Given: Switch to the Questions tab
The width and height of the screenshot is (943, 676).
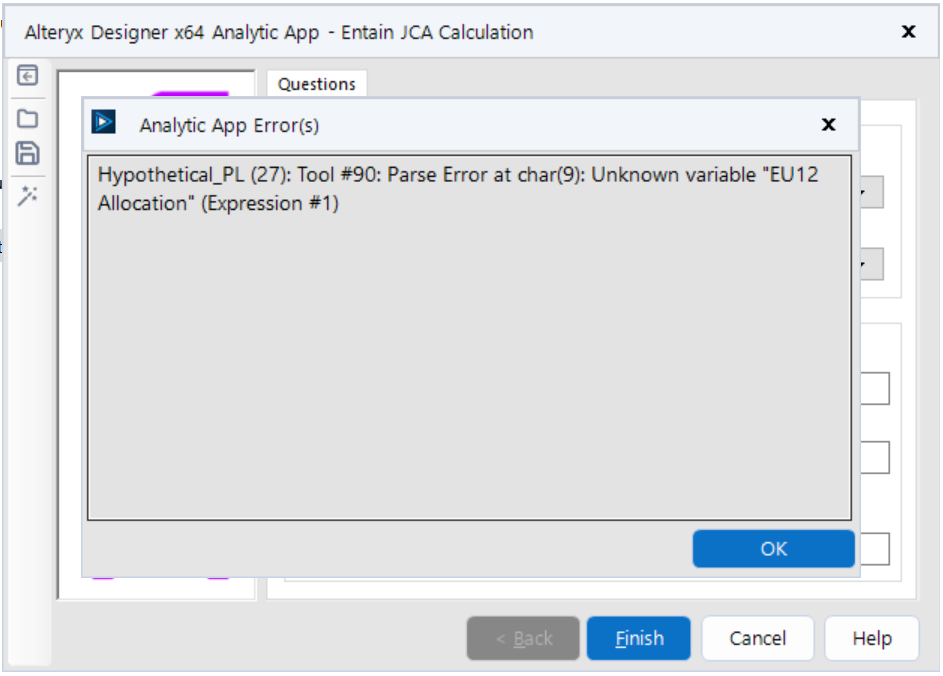Looking at the screenshot, I should point(317,84).
